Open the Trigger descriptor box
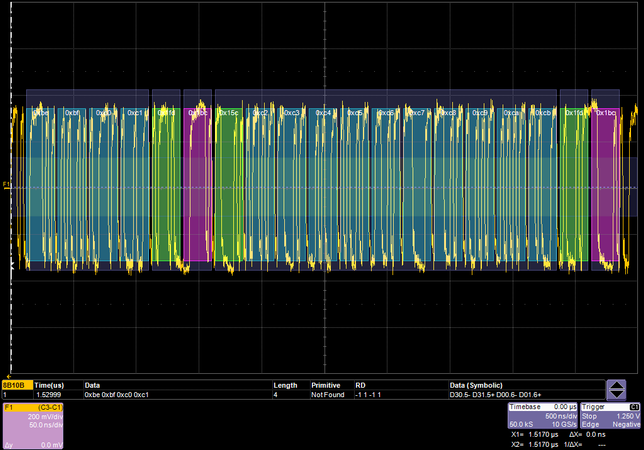Image resolution: width=644 pixels, height=450 pixels. pos(610,416)
